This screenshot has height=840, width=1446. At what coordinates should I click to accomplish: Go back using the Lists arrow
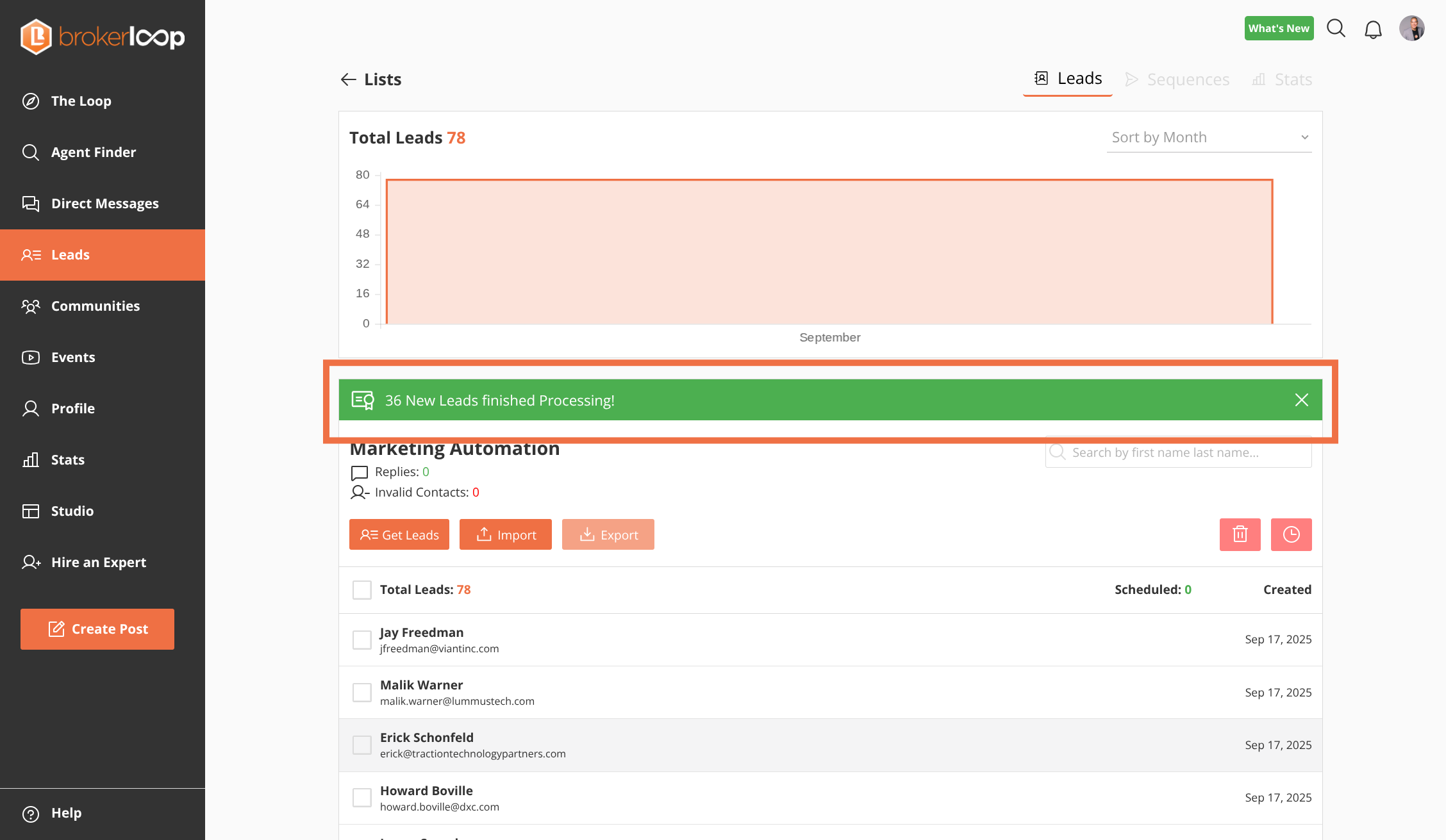pyautogui.click(x=348, y=79)
